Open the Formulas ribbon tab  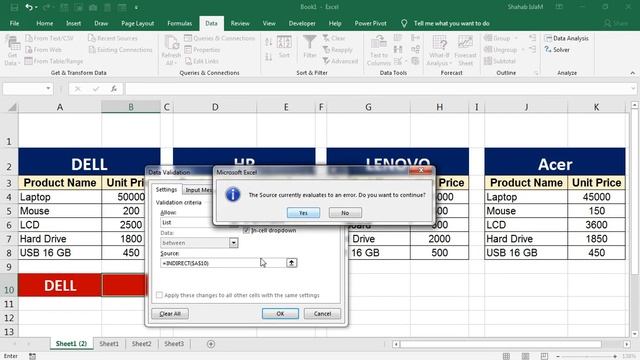180,23
